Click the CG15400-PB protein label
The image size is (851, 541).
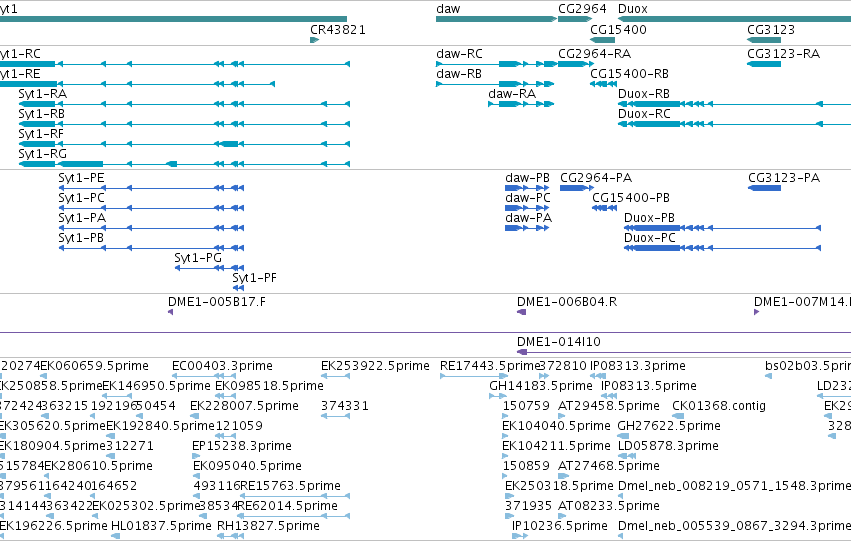(x=631, y=198)
